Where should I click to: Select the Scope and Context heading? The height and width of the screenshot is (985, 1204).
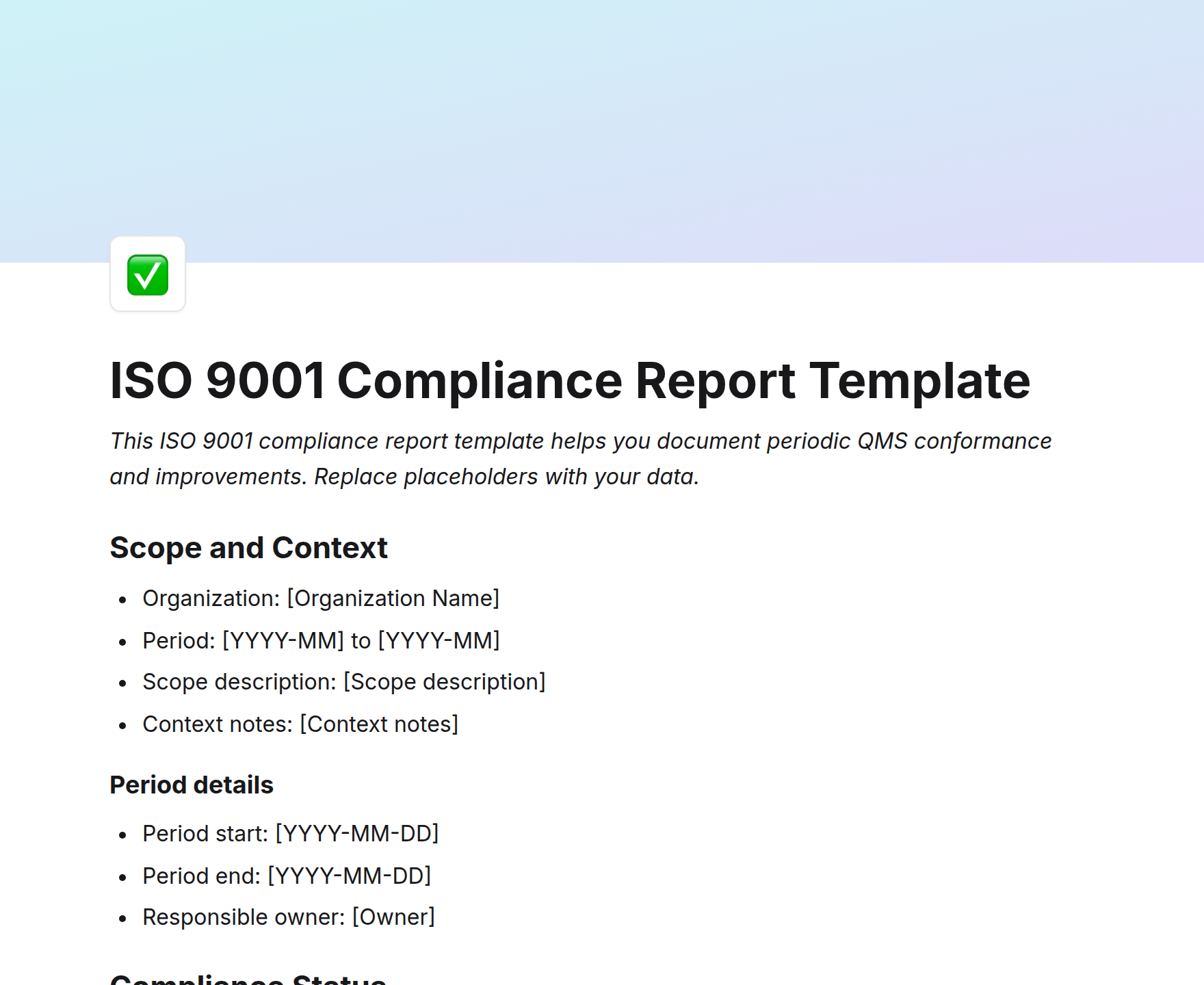(249, 548)
